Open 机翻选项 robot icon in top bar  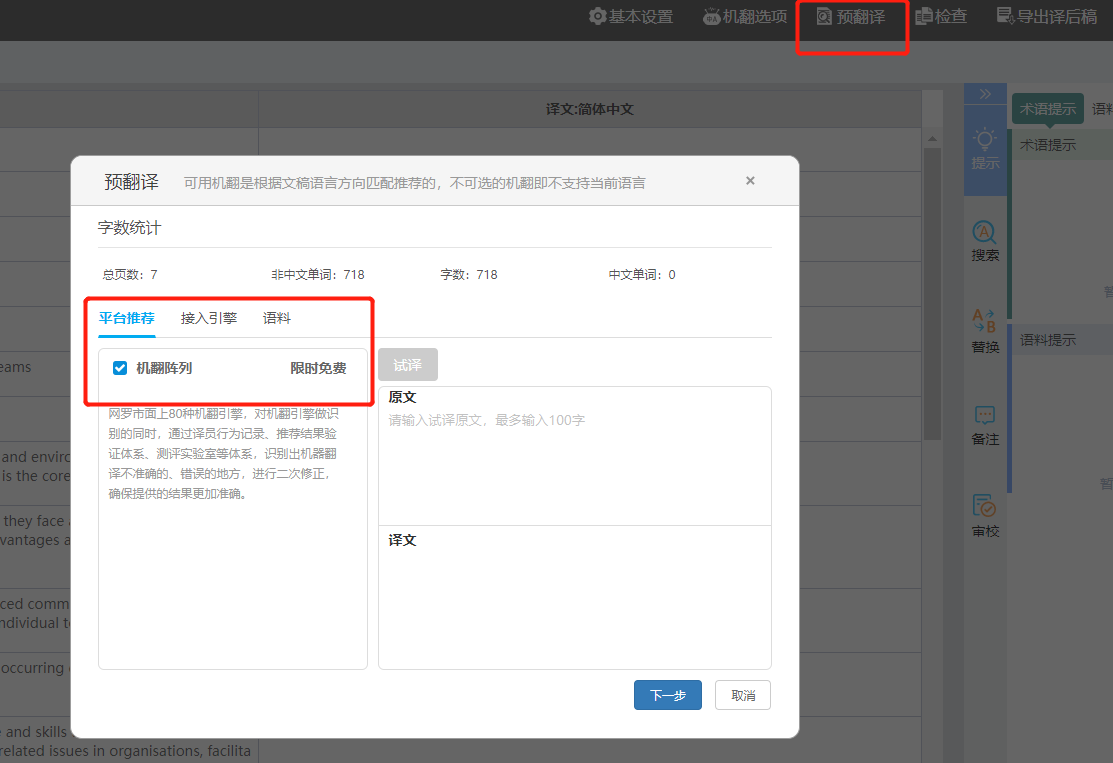coord(711,16)
